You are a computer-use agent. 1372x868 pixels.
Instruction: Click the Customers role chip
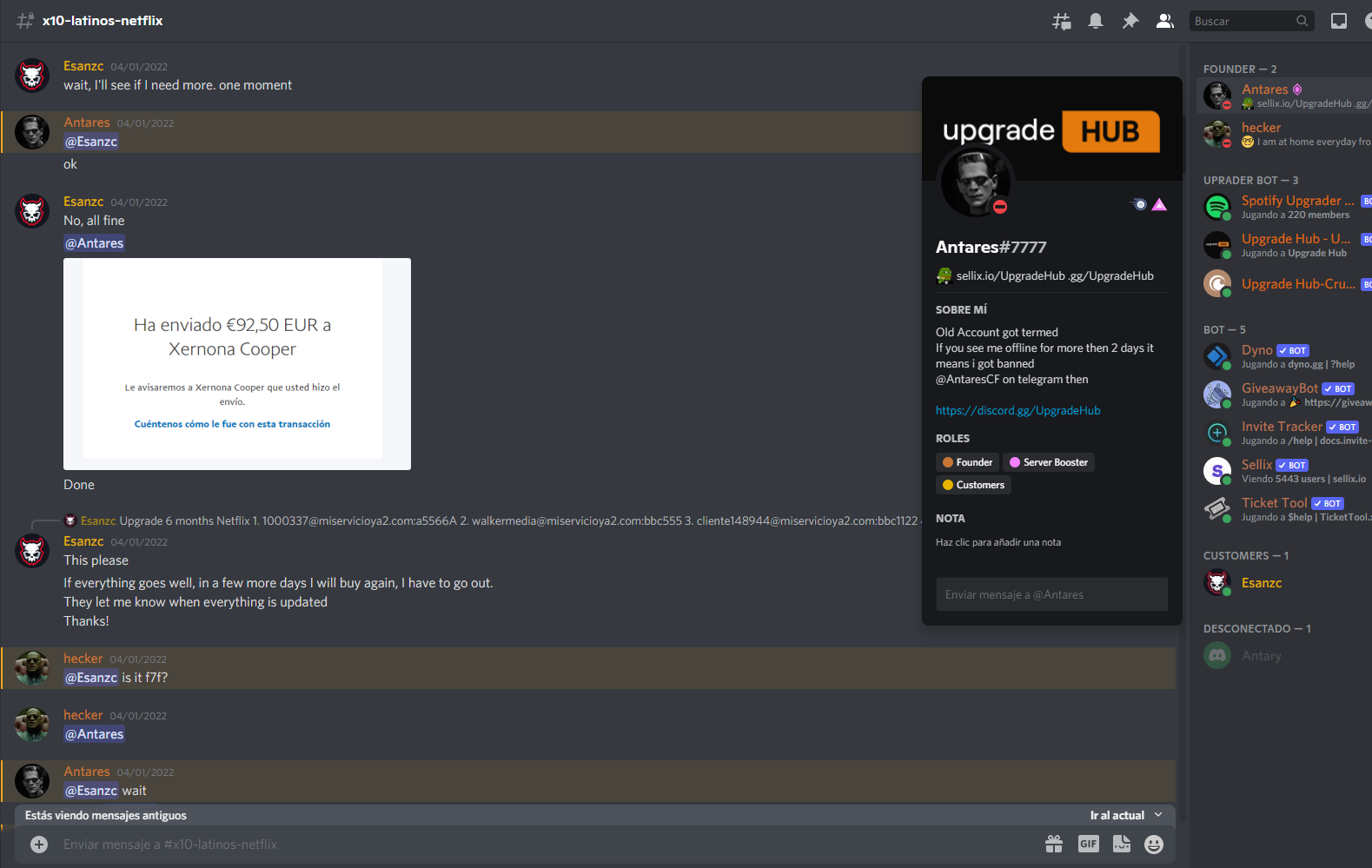[973, 485]
